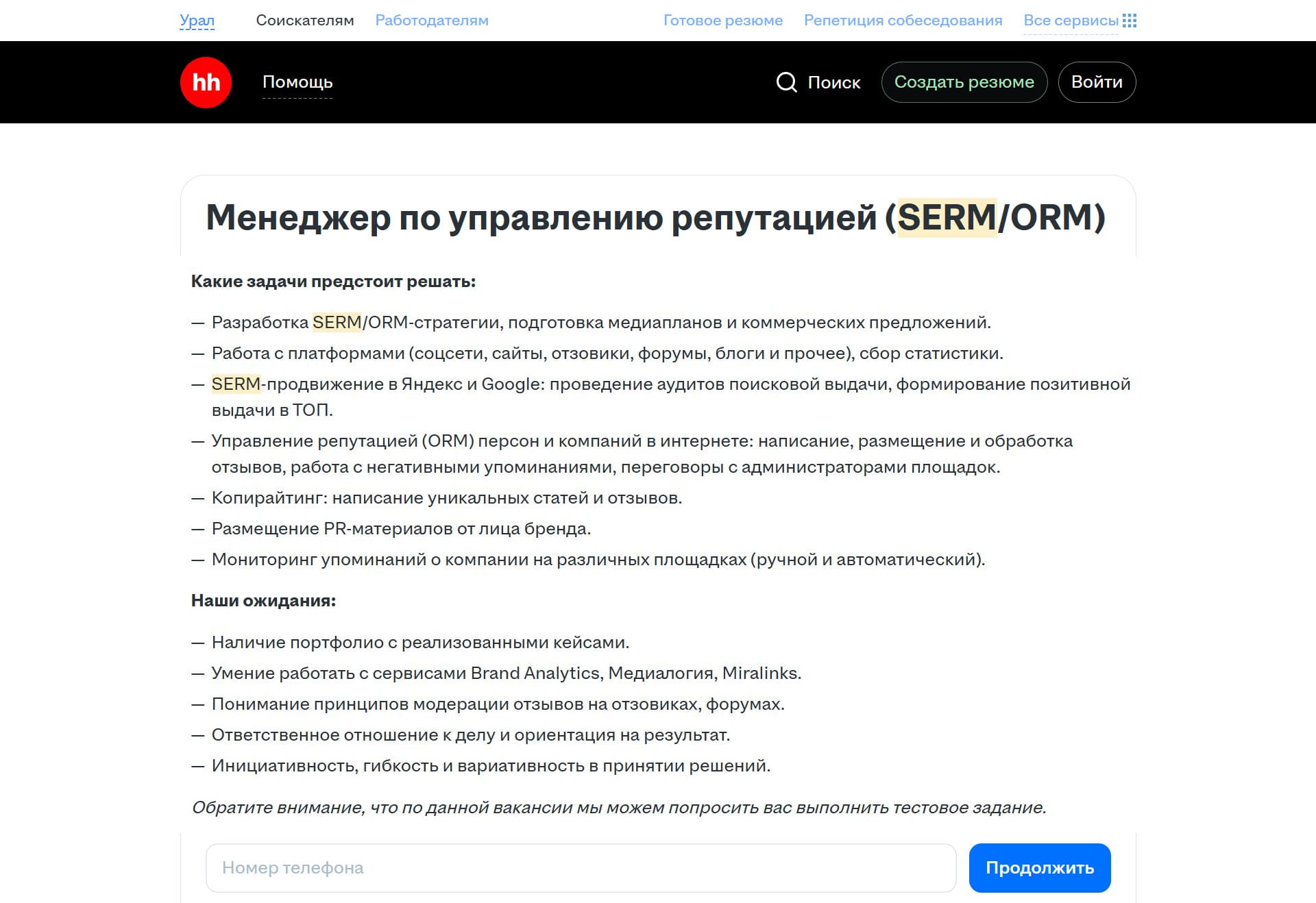Open the services grid icon beside Все сервисы
The width and height of the screenshot is (1316, 903).
tap(1130, 20)
